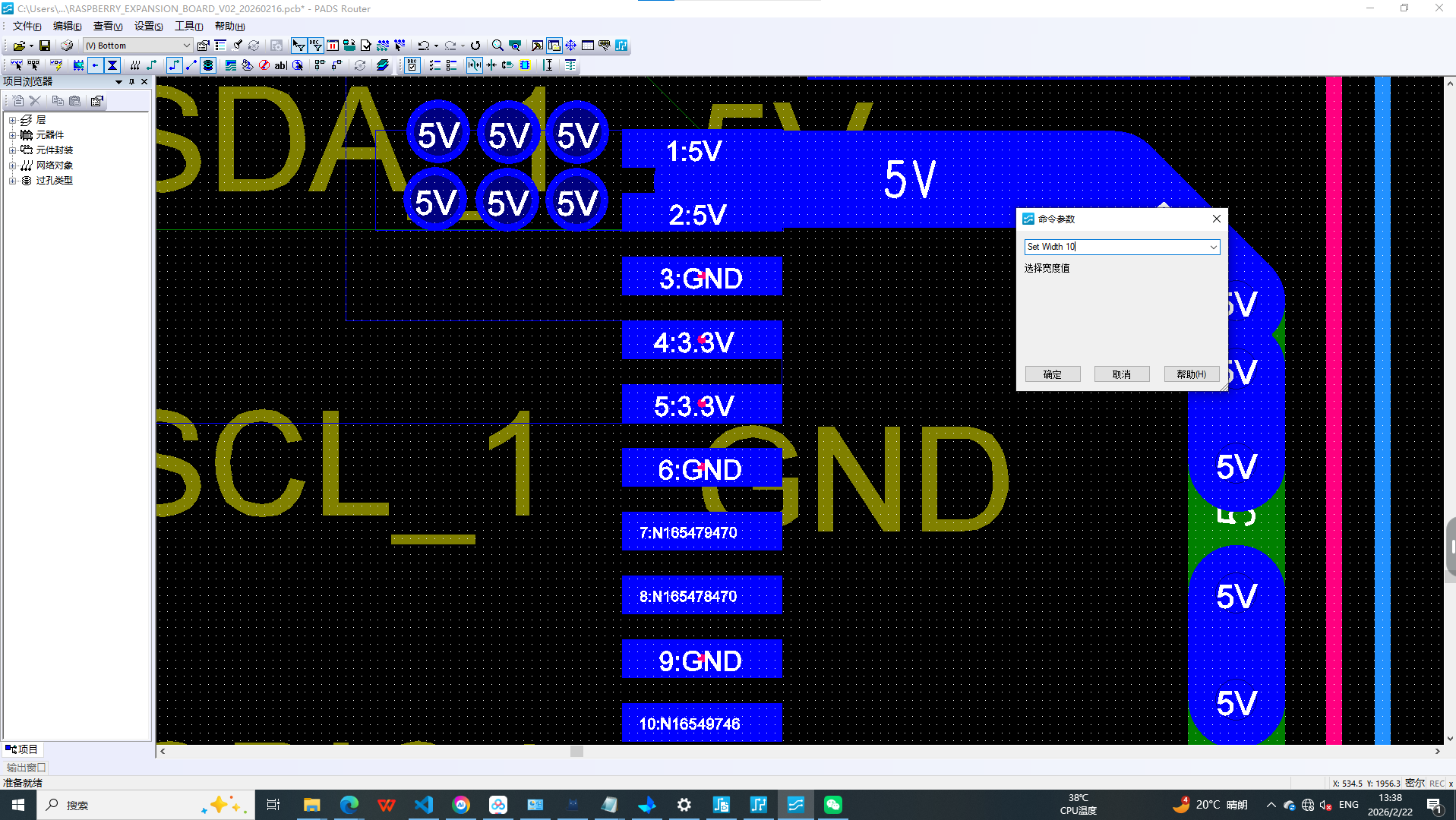Switch to the 项目 tab at panel bottom
The image size is (1456, 820).
click(x=22, y=749)
